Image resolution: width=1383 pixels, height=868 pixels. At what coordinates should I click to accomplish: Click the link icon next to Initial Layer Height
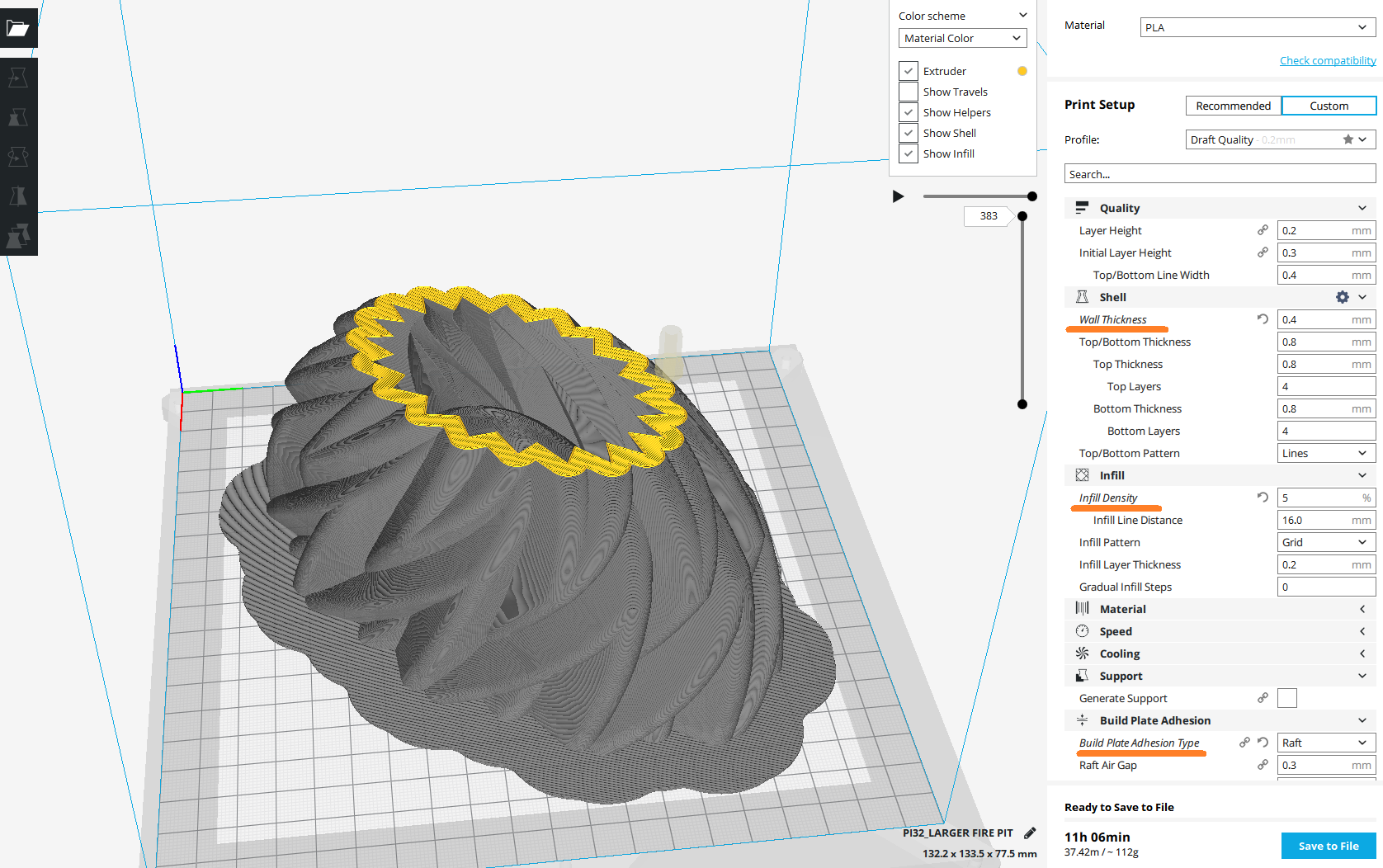point(1263,252)
